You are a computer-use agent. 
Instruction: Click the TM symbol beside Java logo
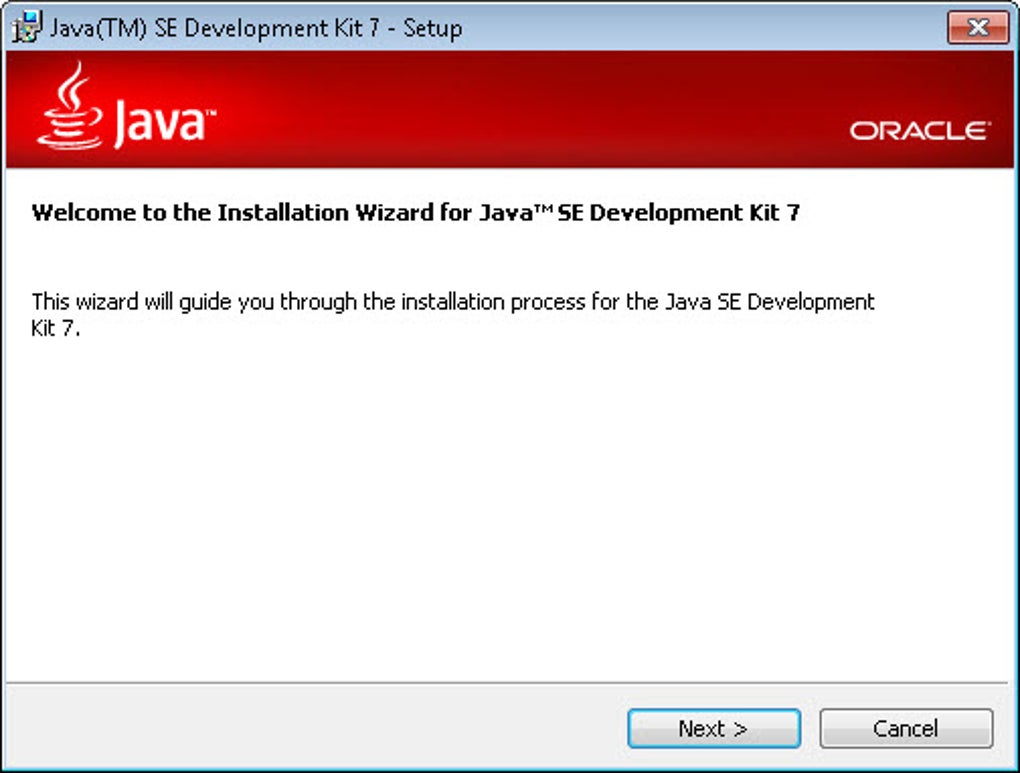(211, 113)
